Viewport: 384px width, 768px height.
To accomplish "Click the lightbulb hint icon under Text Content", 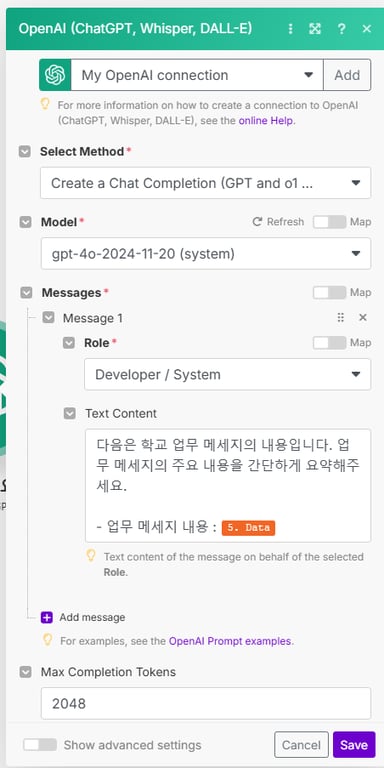I will [x=91, y=555].
